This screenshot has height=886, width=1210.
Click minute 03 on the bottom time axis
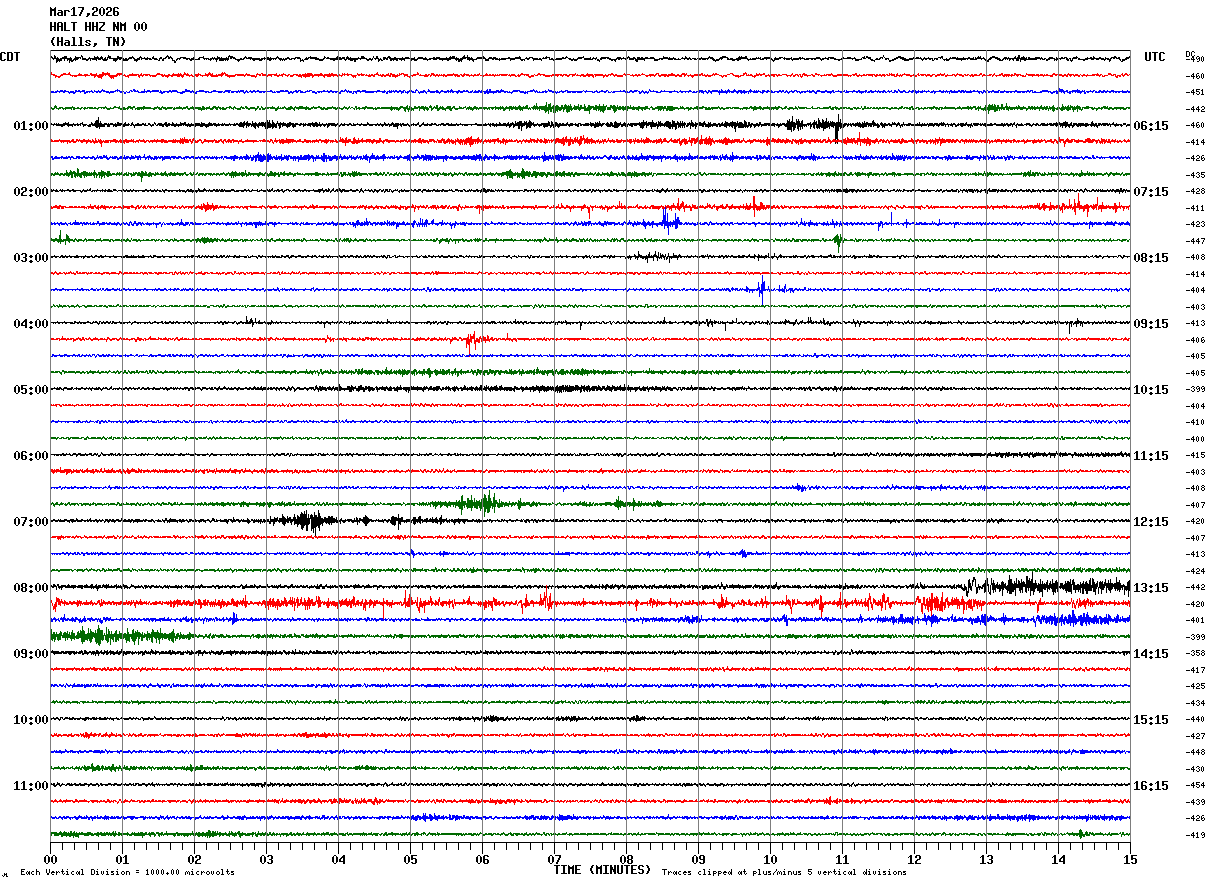[x=266, y=858]
